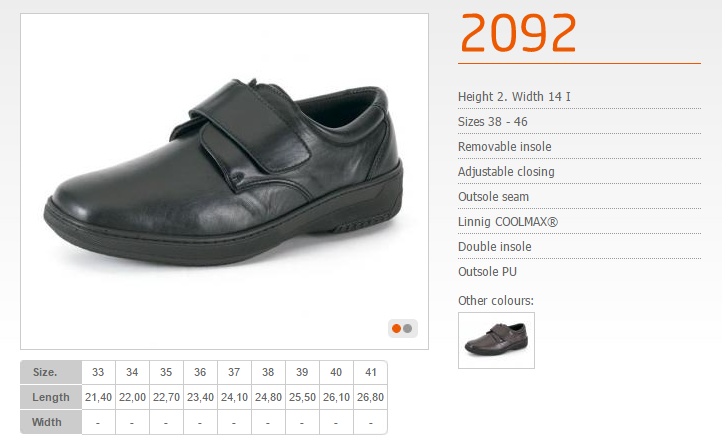Pick size 38 in size chart
The image size is (722, 443).
tap(268, 372)
